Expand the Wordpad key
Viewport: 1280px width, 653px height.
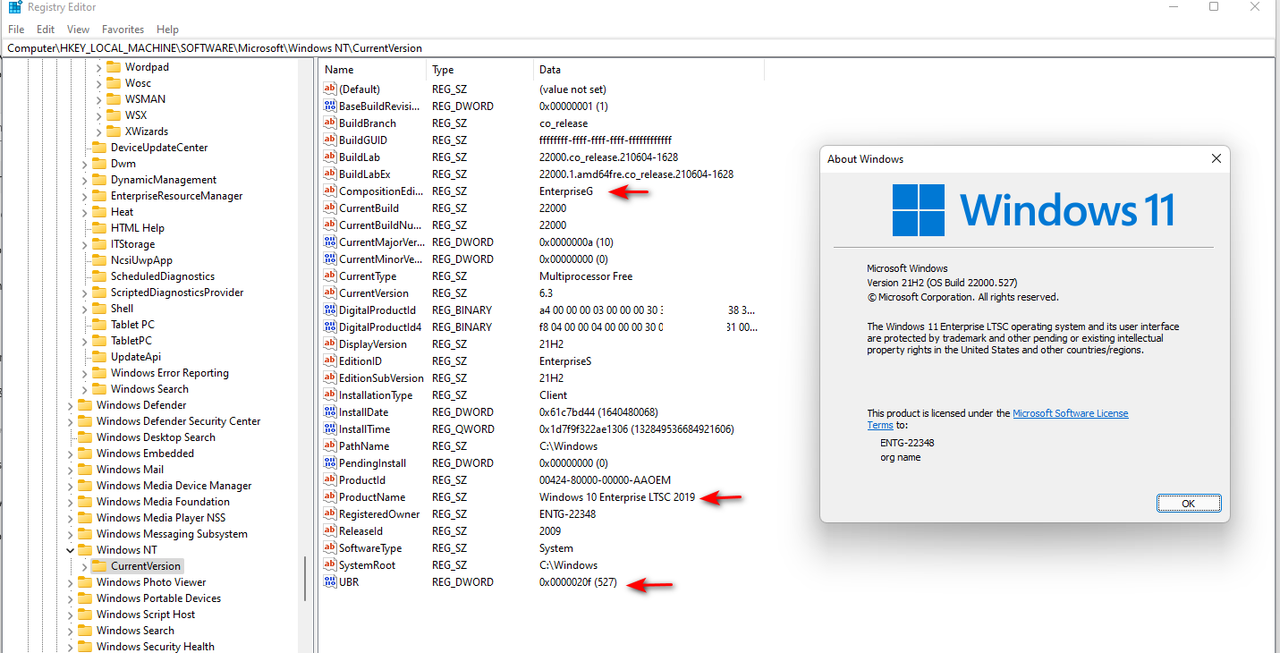pyautogui.click(x=99, y=67)
